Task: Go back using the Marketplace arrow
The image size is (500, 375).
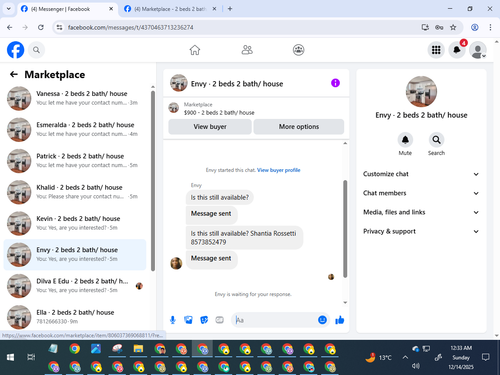Action: (14, 74)
